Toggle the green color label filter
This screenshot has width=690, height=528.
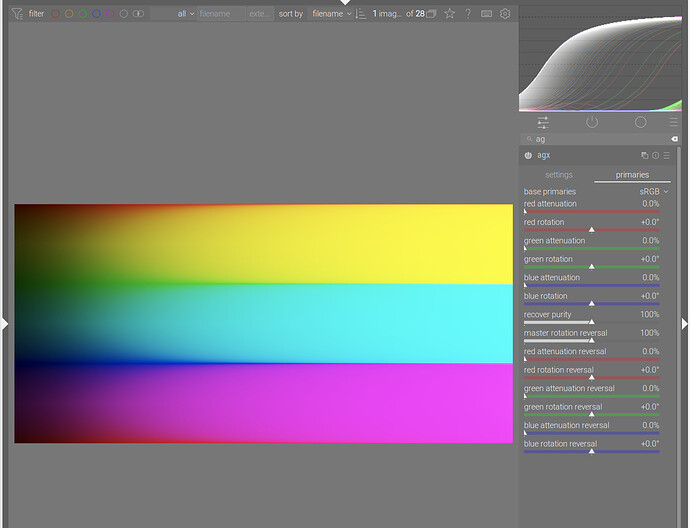click(x=83, y=14)
